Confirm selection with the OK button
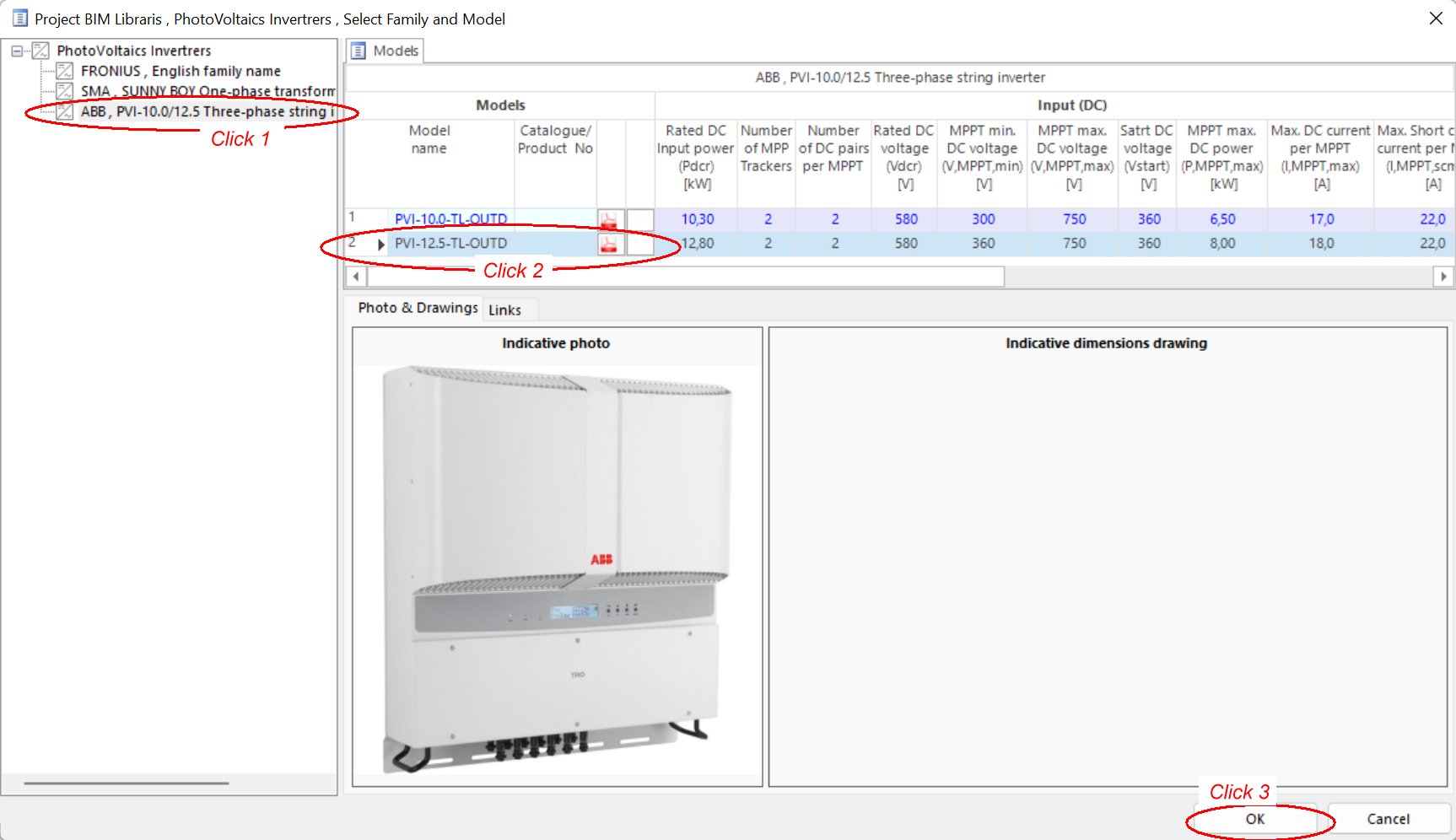1456x840 pixels. point(1255,819)
